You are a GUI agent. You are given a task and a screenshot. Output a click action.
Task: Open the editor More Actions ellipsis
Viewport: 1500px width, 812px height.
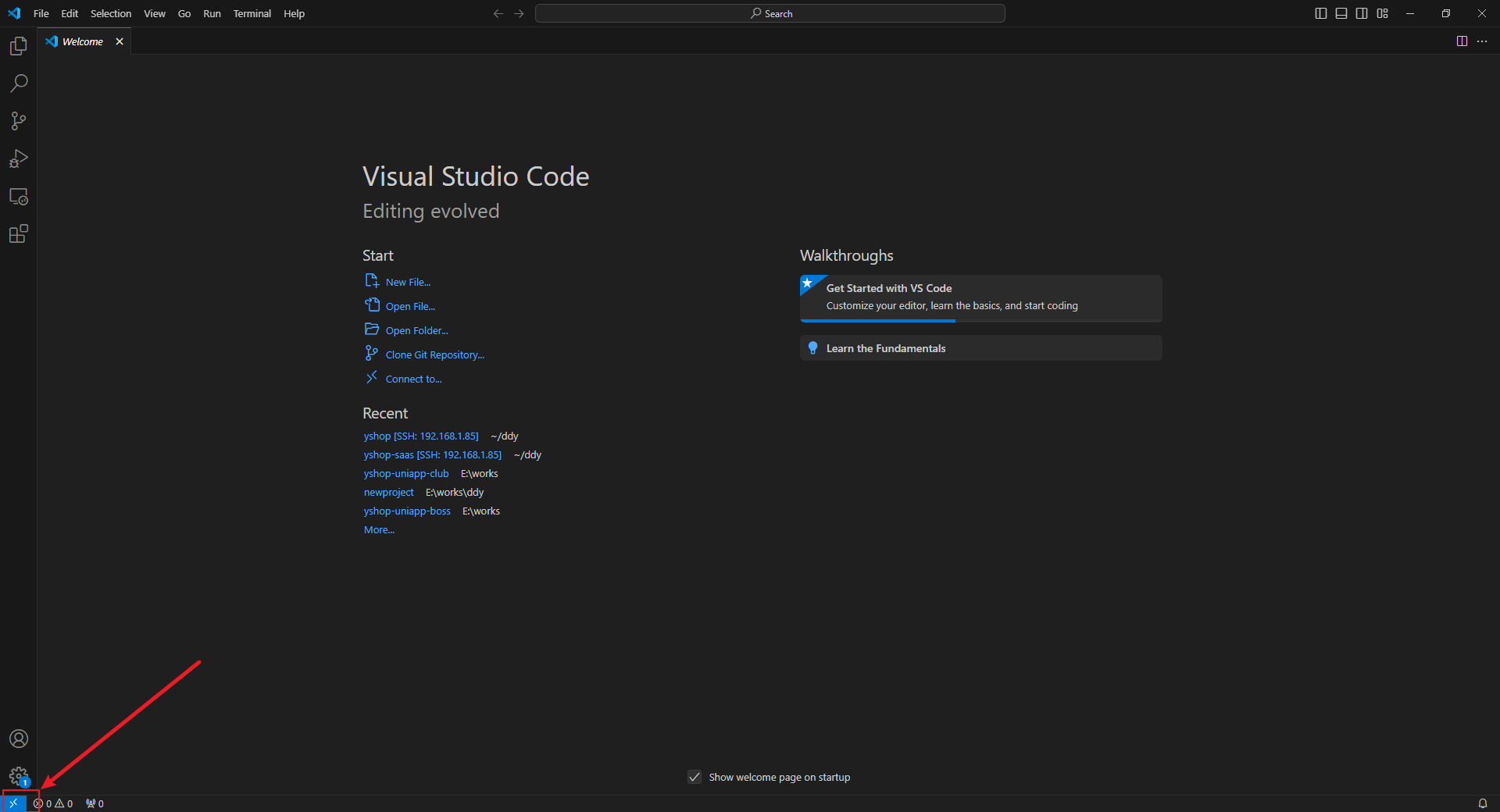click(x=1482, y=41)
